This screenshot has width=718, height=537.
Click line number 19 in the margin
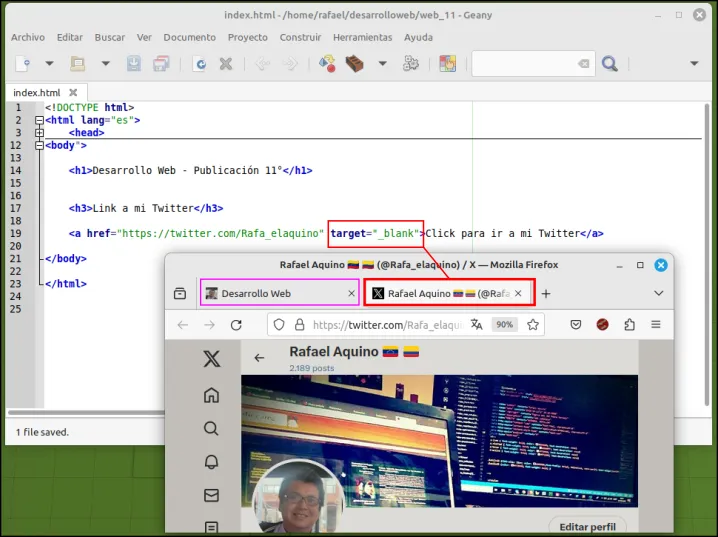[x=16, y=233]
